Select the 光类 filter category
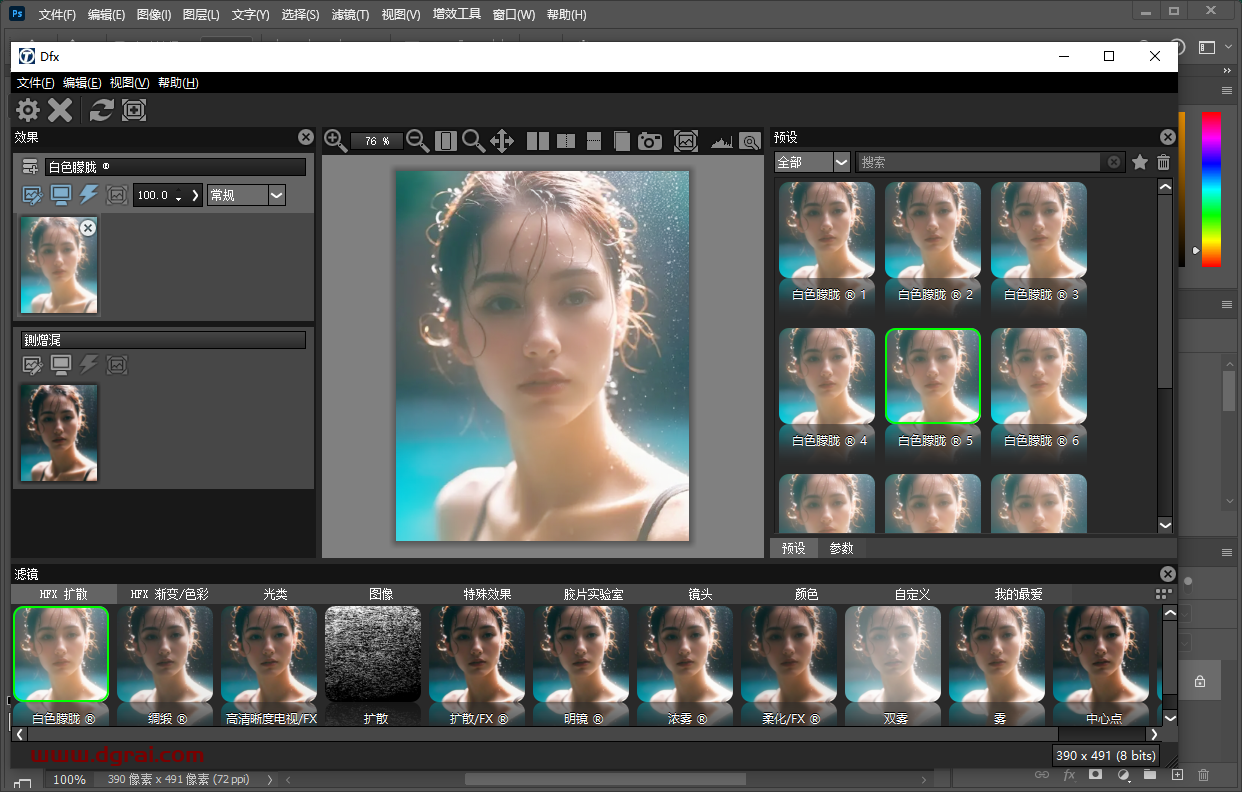Screen dimensions: 1242x792 click(276, 594)
